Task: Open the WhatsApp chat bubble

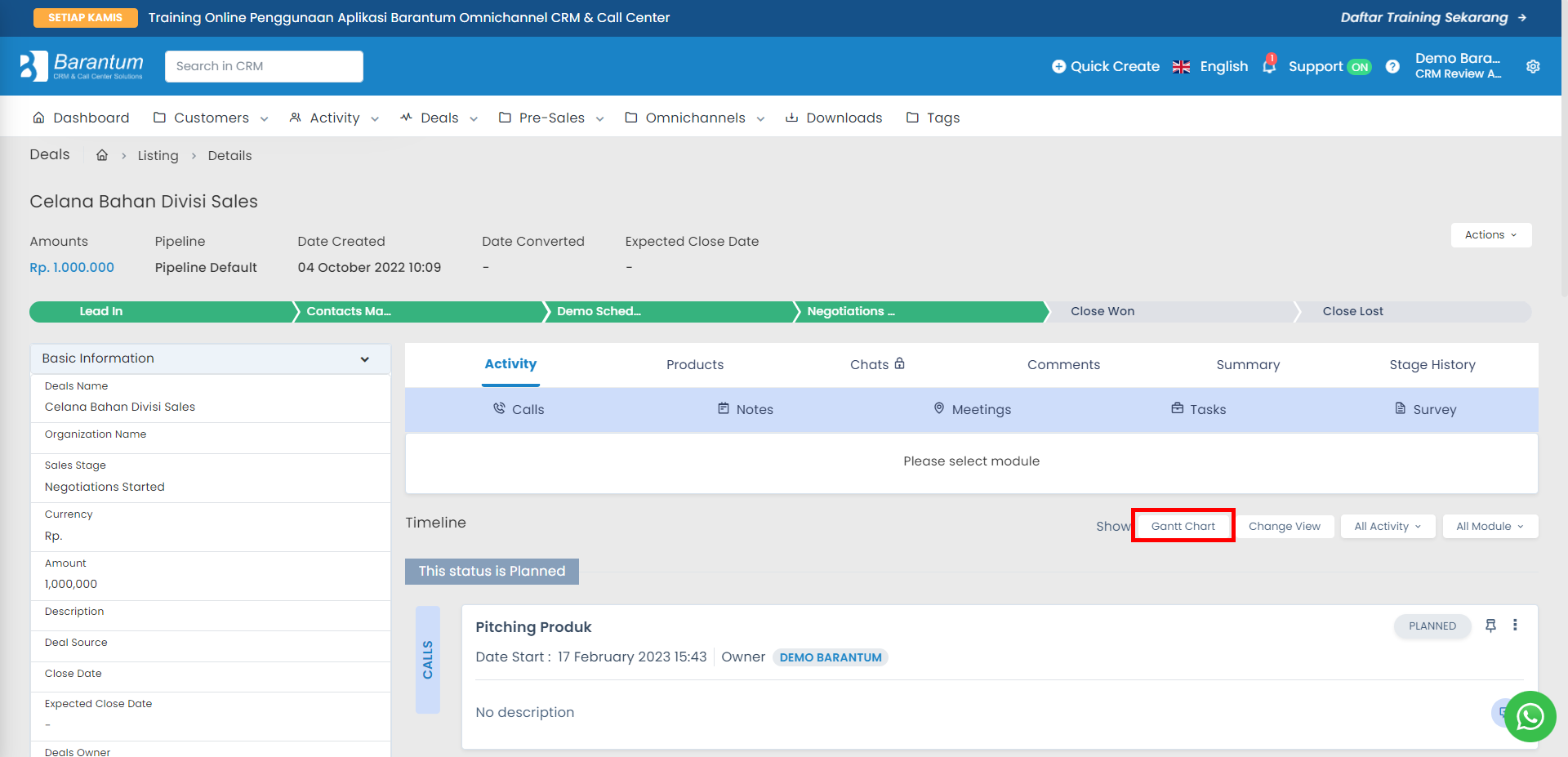Action: click(1530, 716)
